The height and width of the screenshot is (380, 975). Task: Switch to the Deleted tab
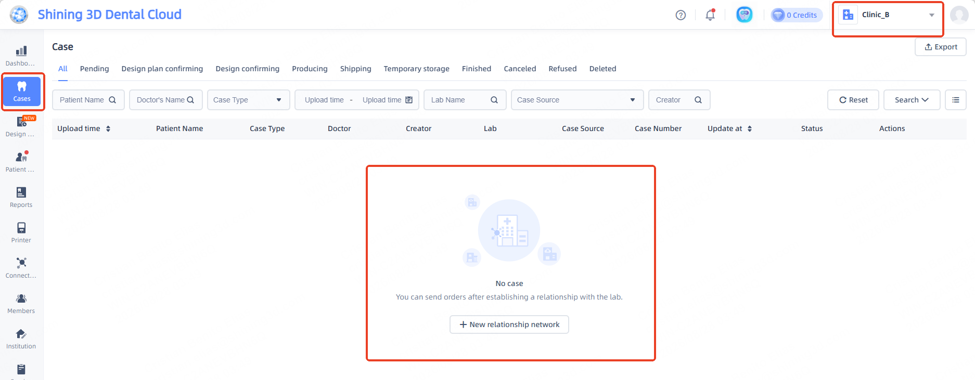(x=603, y=69)
